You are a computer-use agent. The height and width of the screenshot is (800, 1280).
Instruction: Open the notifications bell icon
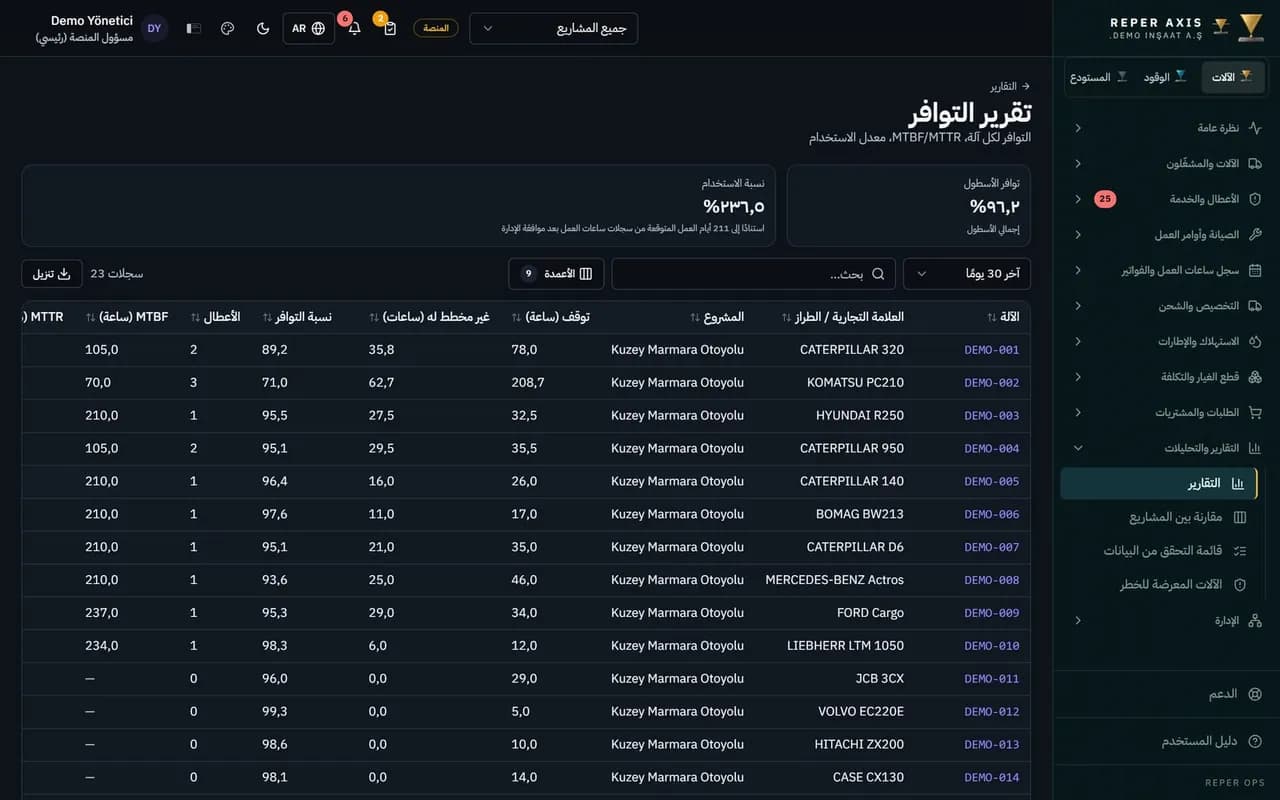(354, 28)
